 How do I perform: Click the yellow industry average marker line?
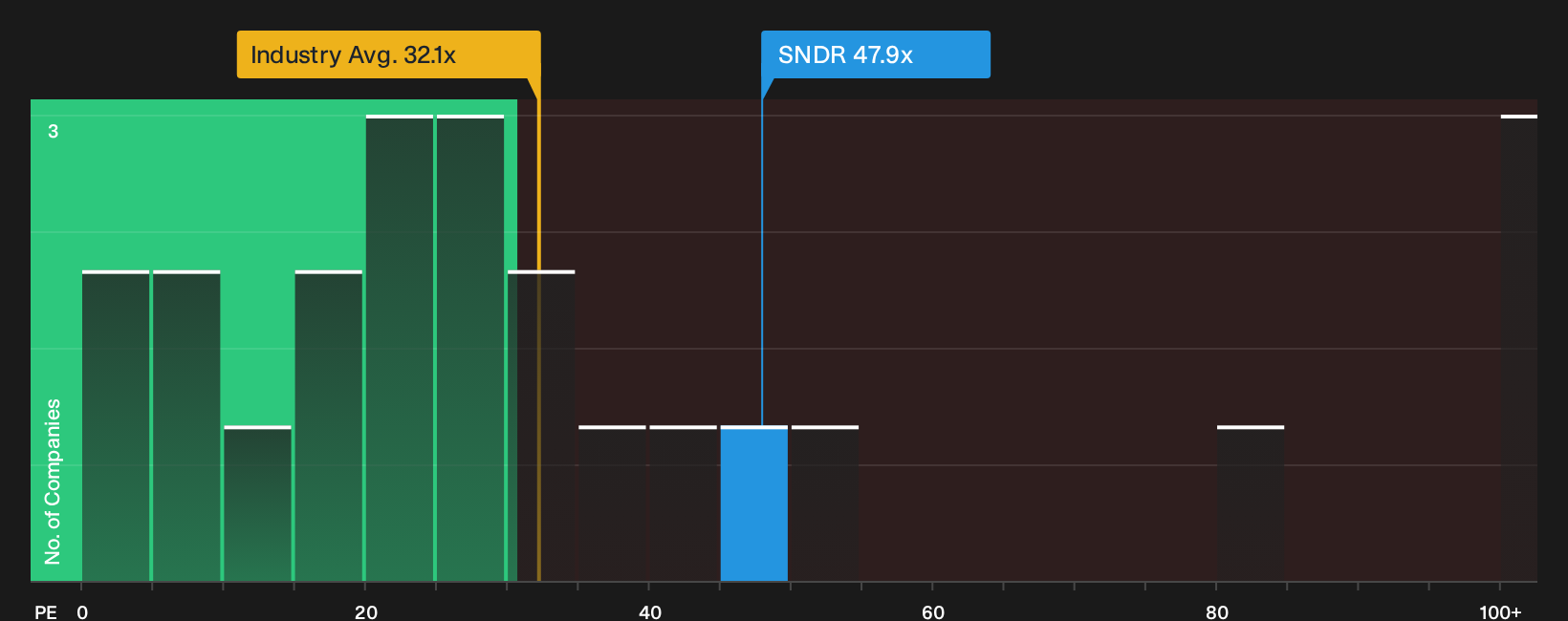click(538, 330)
